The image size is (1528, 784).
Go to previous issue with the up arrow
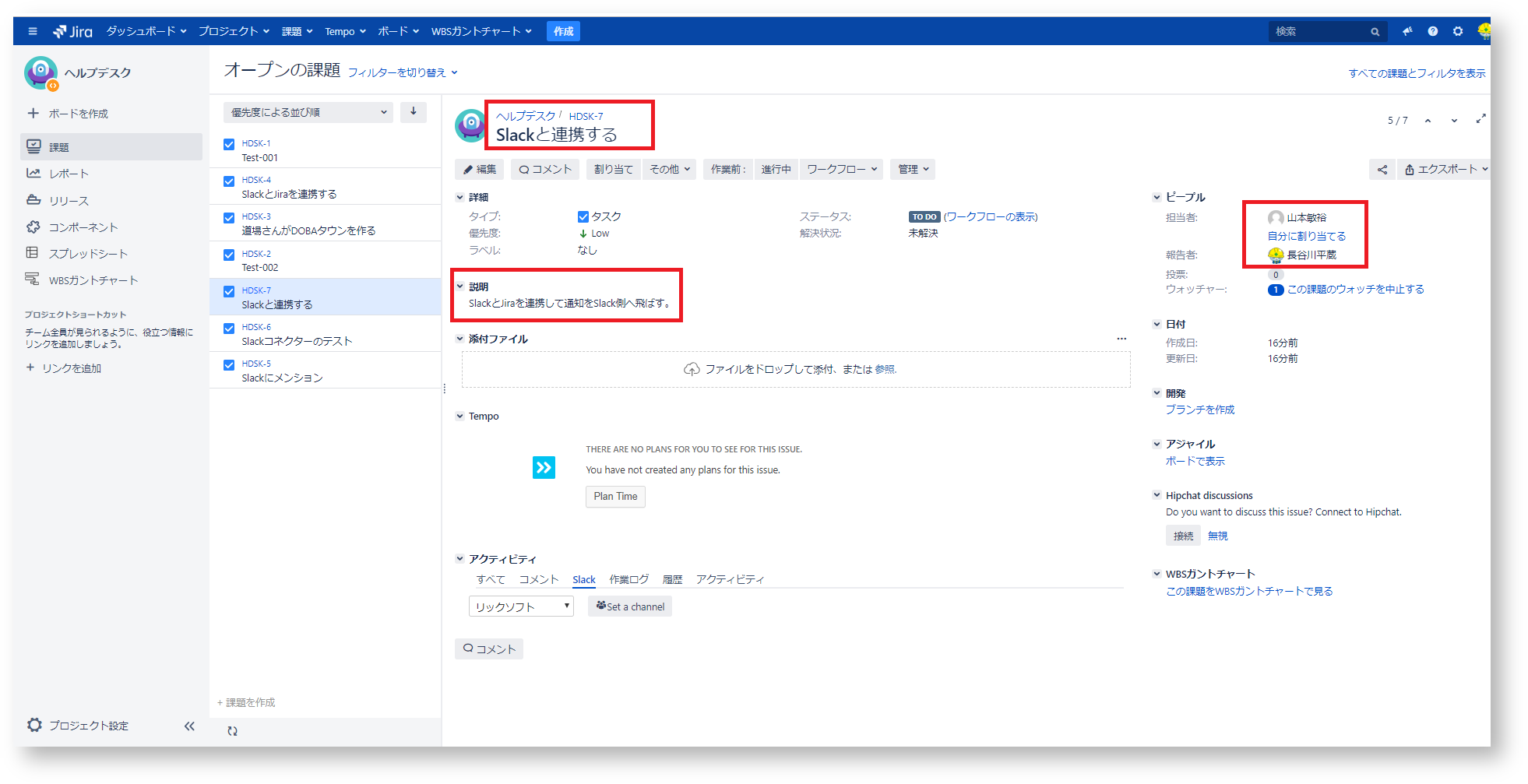1428,121
